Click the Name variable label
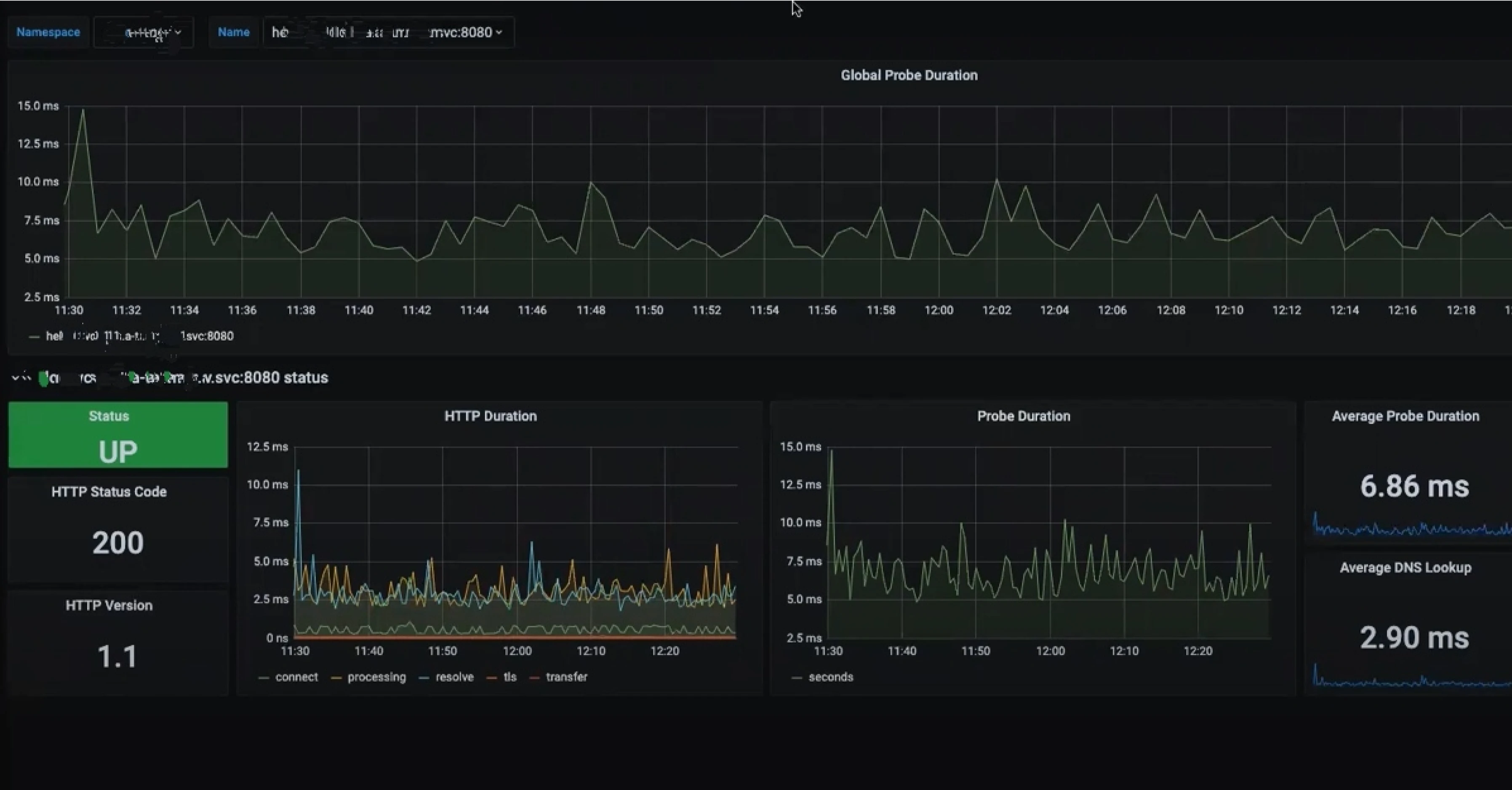 click(234, 32)
